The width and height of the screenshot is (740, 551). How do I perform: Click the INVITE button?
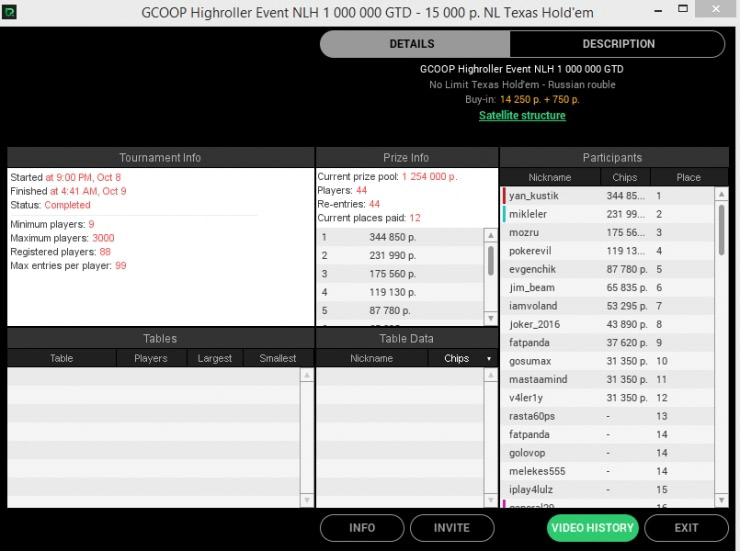click(452, 528)
